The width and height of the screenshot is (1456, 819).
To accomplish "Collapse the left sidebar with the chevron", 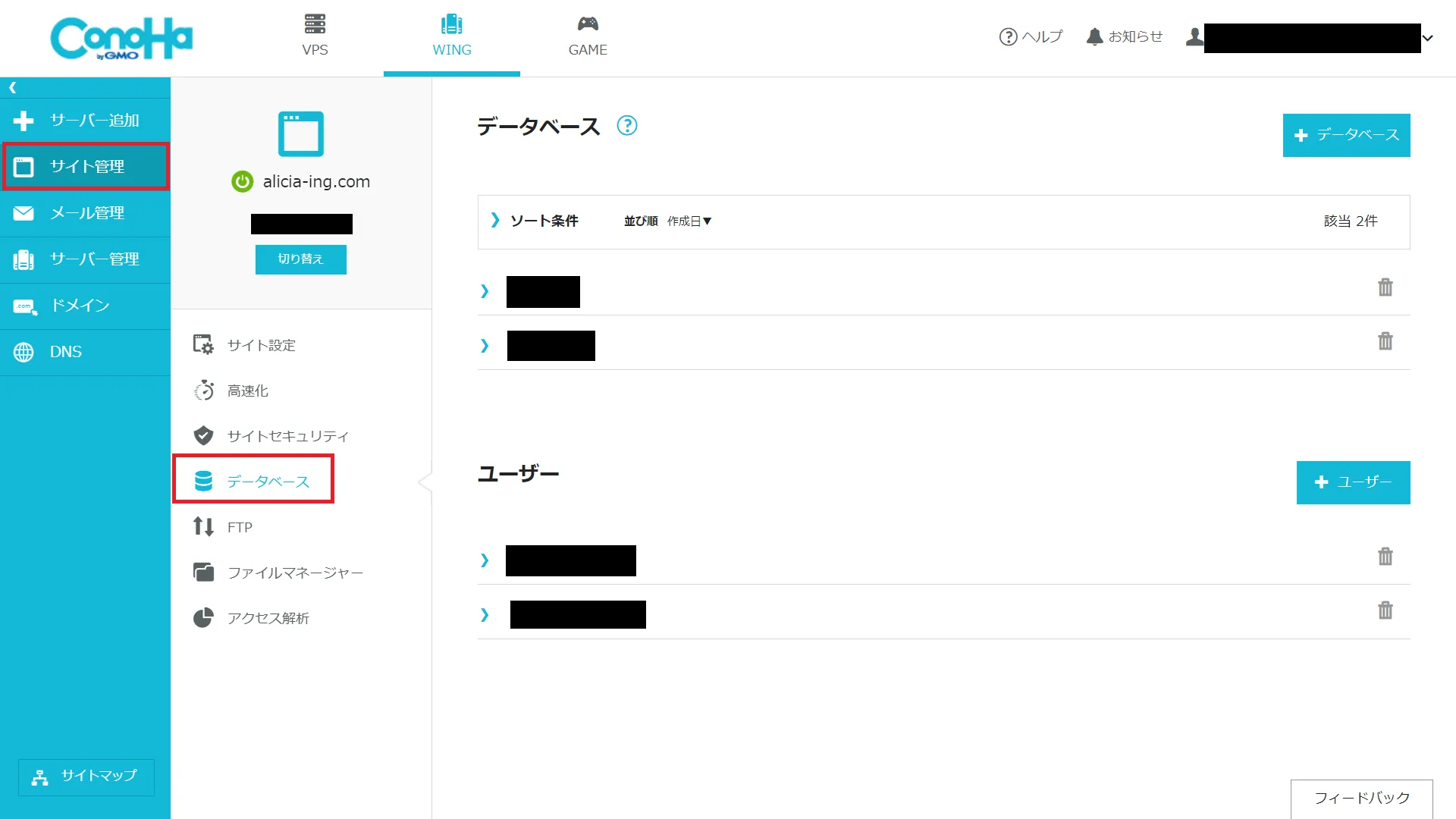I will (x=12, y=87).
